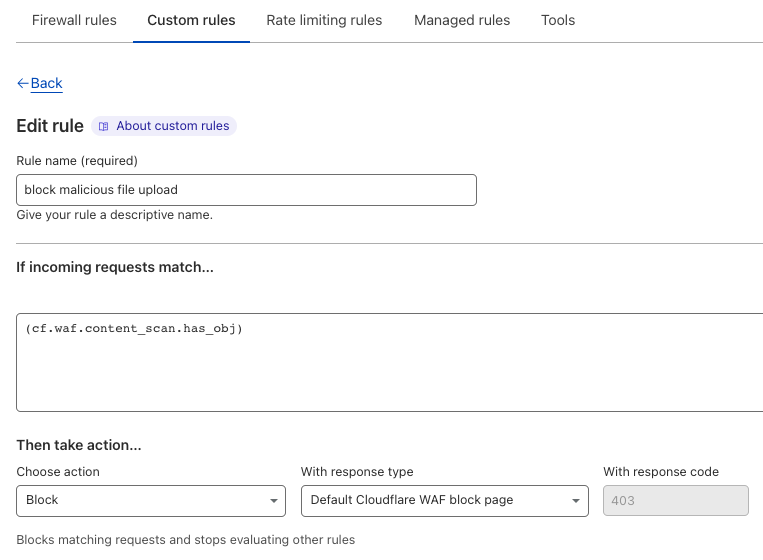
Task: Switch to Rate limiting rules tab
Action: pos(324,20)
